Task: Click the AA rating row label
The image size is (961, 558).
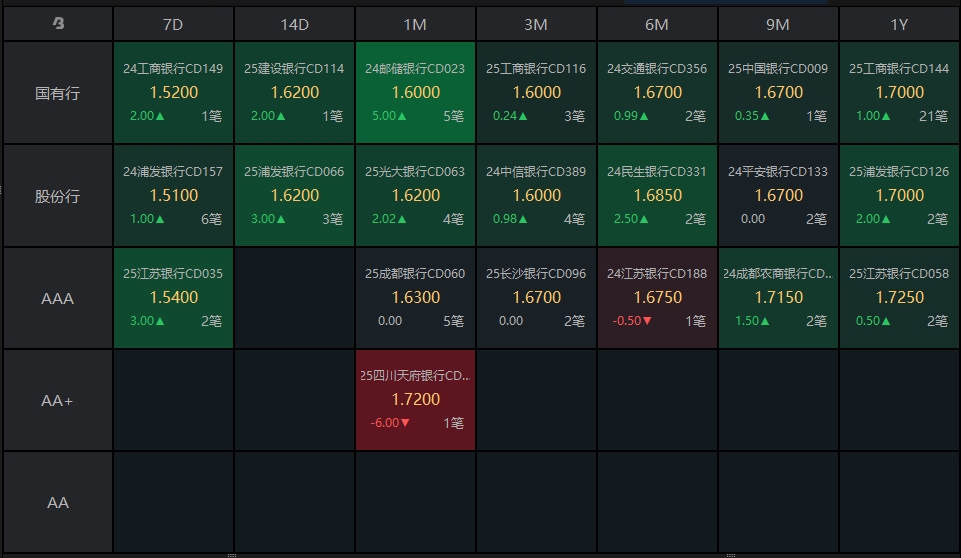Action: (x=58, y=503)
